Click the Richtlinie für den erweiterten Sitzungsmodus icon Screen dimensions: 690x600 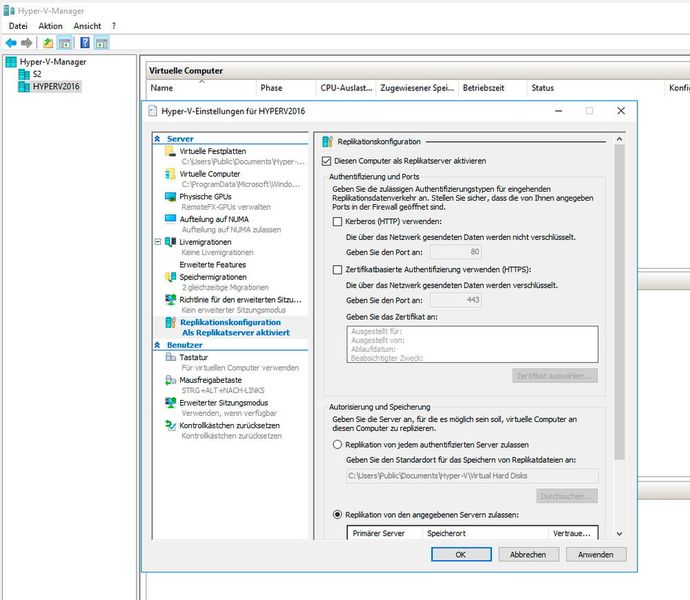(170, 300)
